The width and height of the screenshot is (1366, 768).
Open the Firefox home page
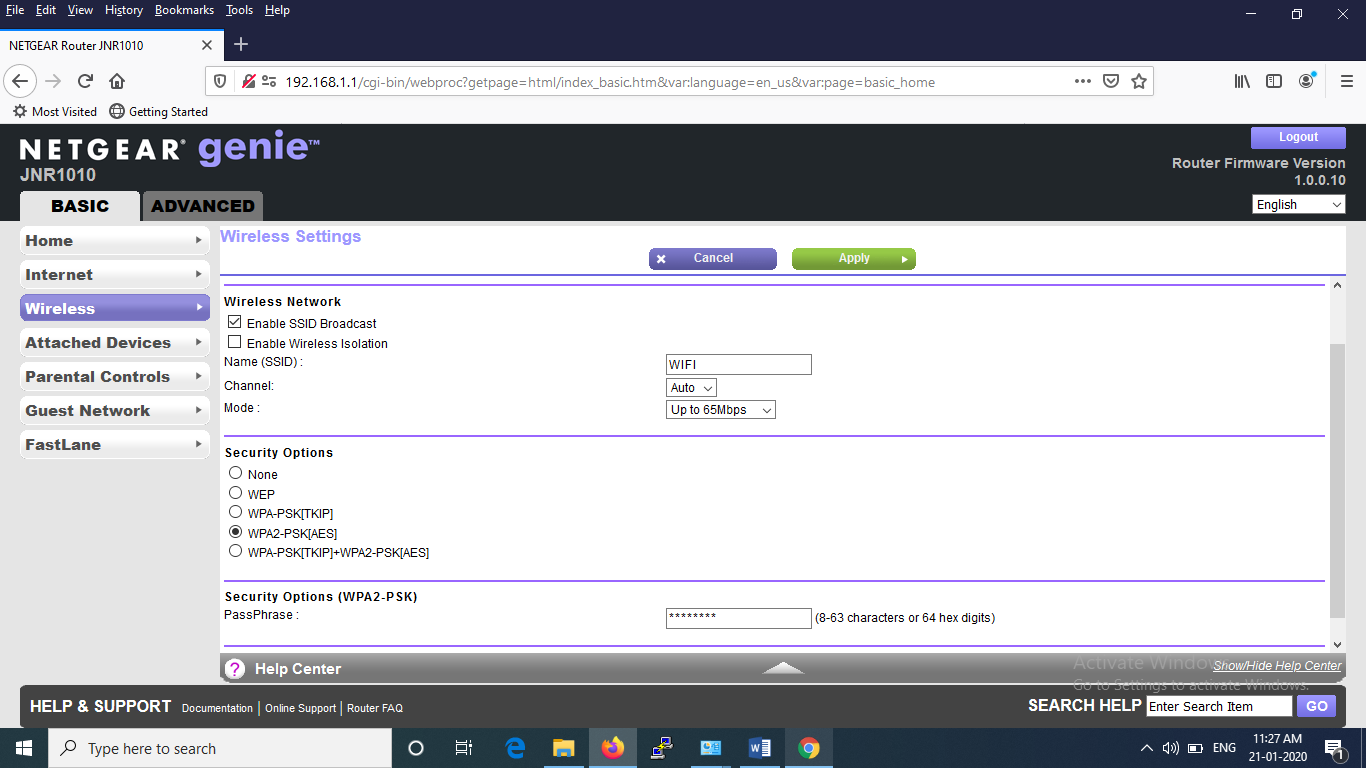click(x=117, y=81)
